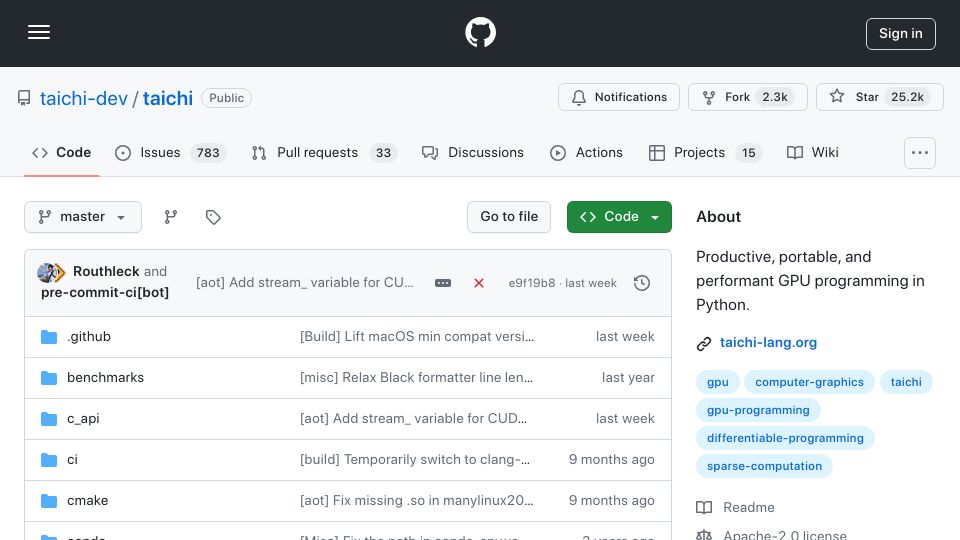This screenshot has height=540, width=960.
Task: View commit history clock icon
Action: tap(642, 283)
